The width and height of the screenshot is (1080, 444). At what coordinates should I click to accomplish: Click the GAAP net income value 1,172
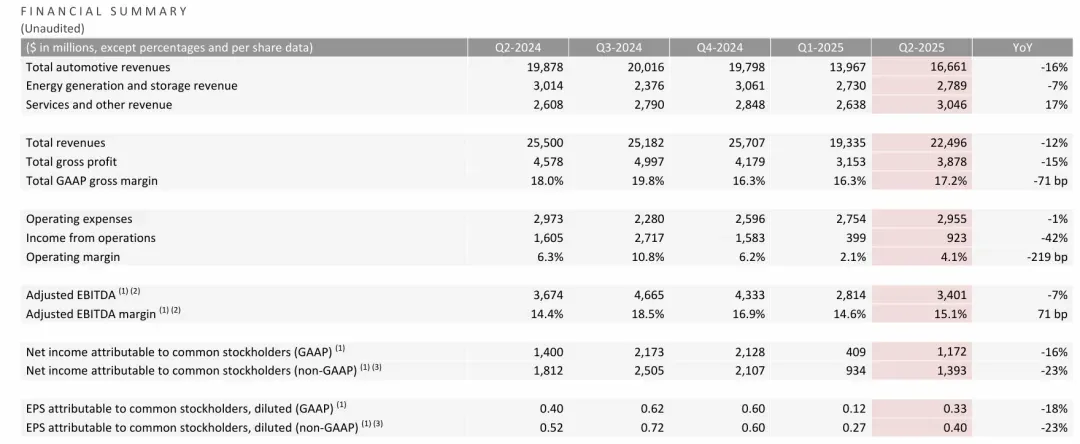(x=952, y=351)
